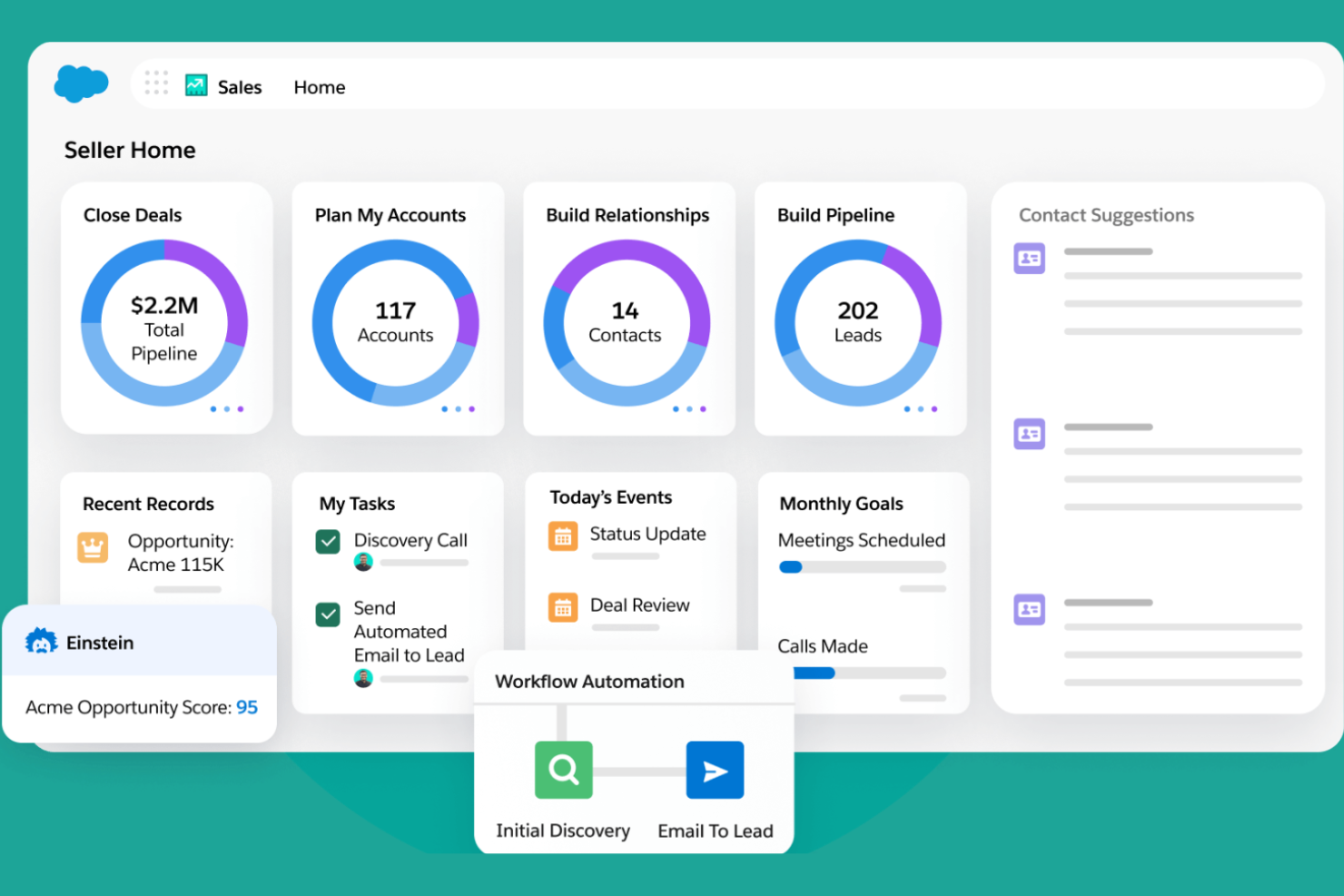
Task: Uncheck the Discovery Call task checkbox
Action: tap(328, 542)
